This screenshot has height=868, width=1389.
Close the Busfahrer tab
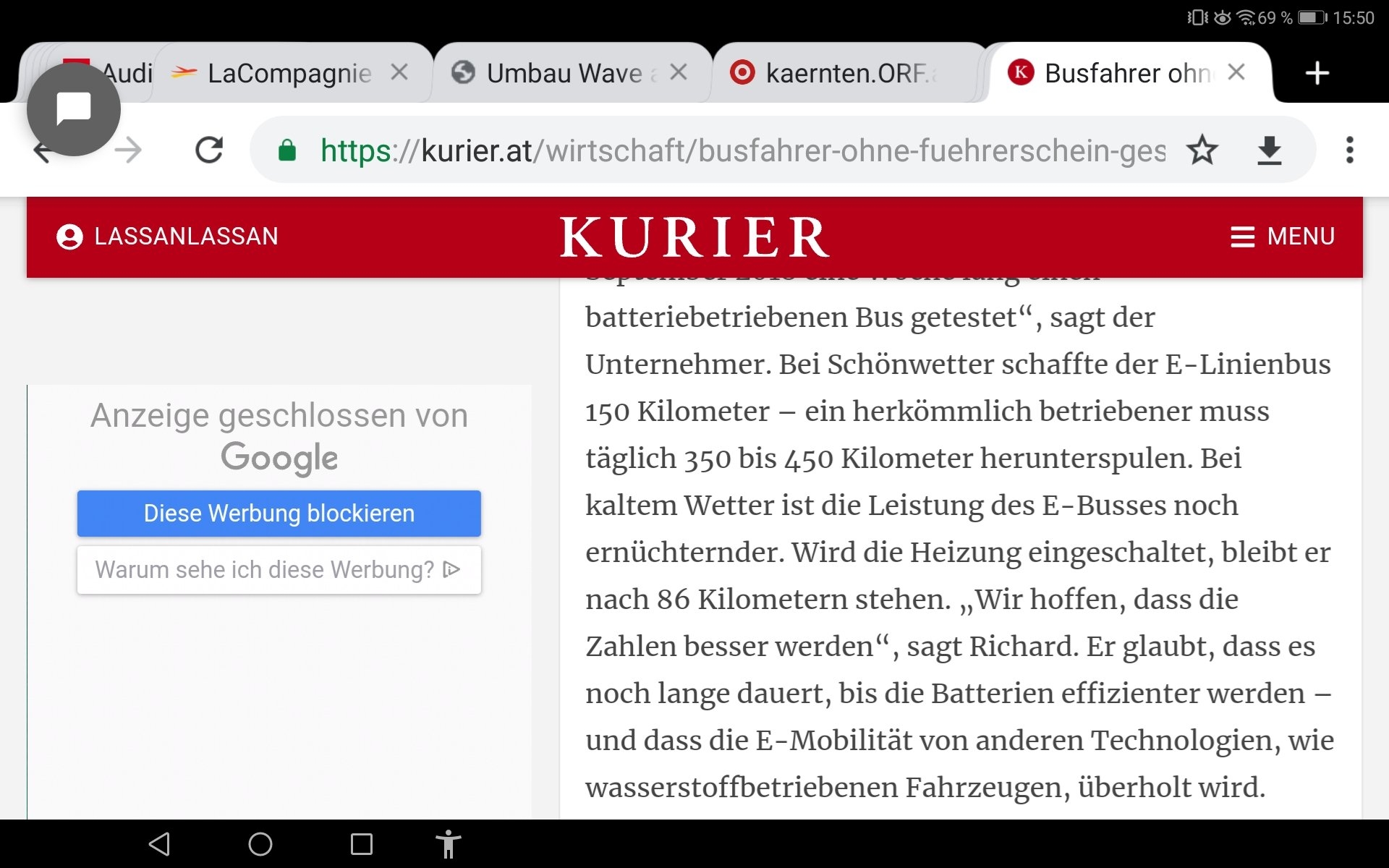[x=1236, y=72]
